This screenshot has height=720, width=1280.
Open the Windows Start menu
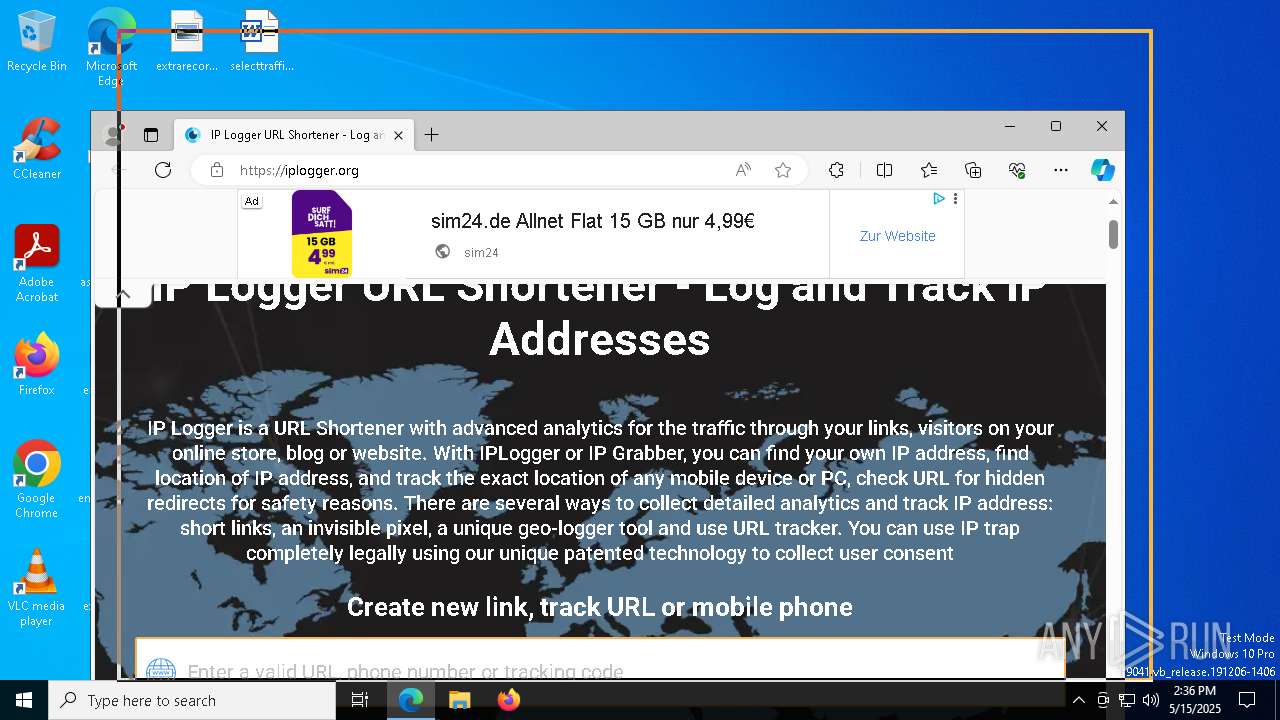[x=24, y=700]
